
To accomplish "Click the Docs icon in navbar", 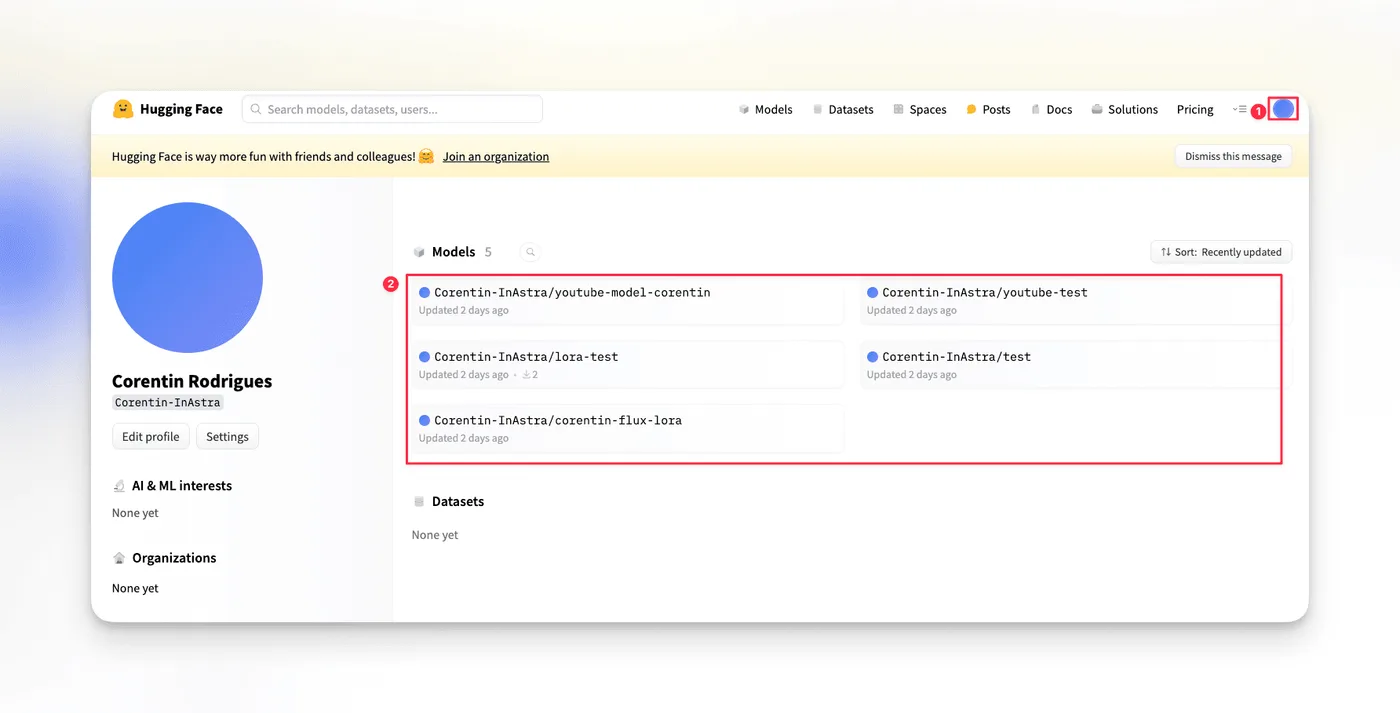I will click(1036, 110).
